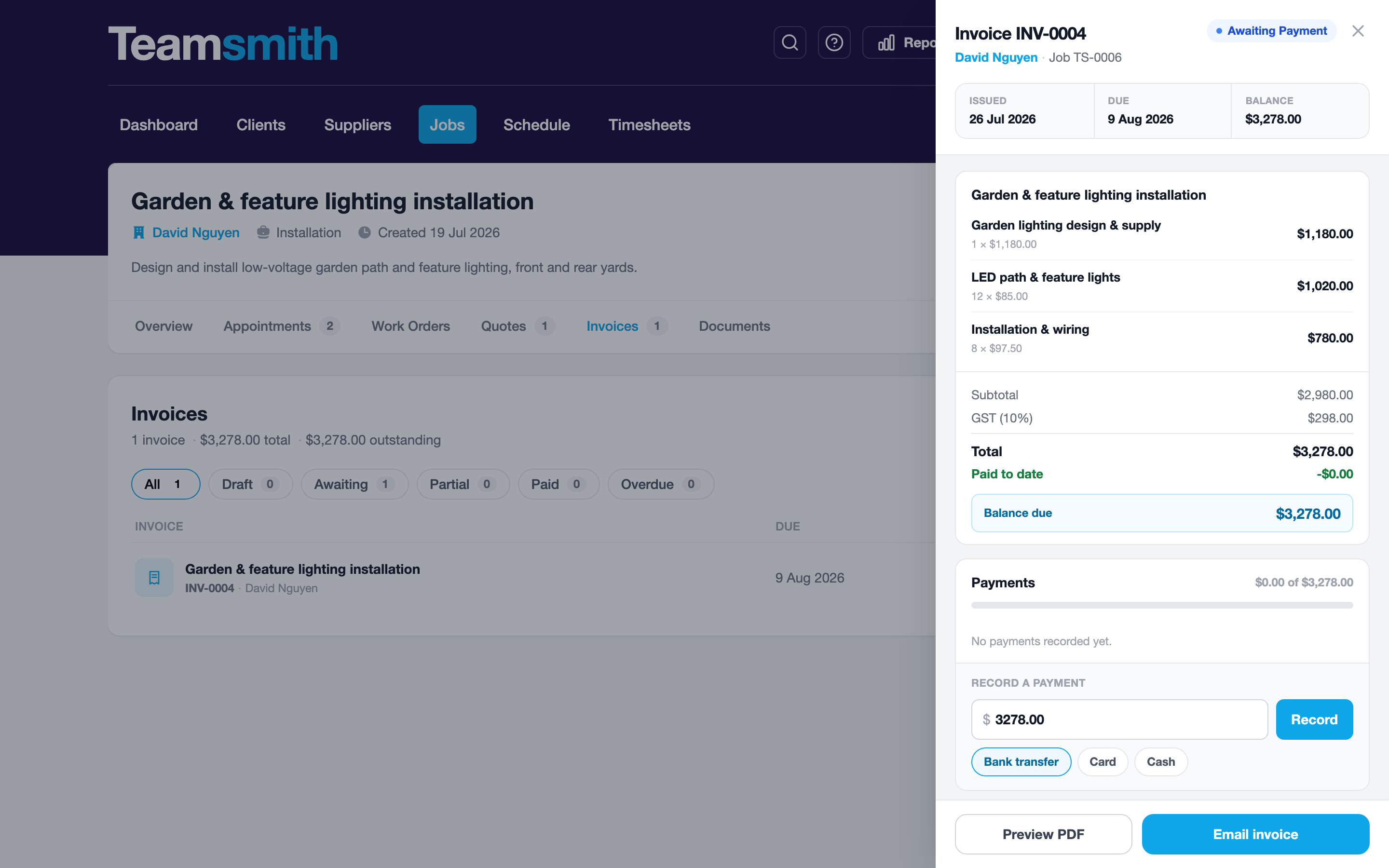
Task: Open David Nguyen link in invoice panel
Action: click(x=996, y=57)
